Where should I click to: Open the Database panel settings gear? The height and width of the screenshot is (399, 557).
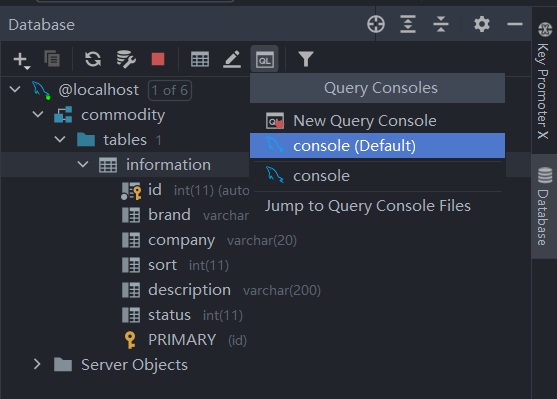482,25
